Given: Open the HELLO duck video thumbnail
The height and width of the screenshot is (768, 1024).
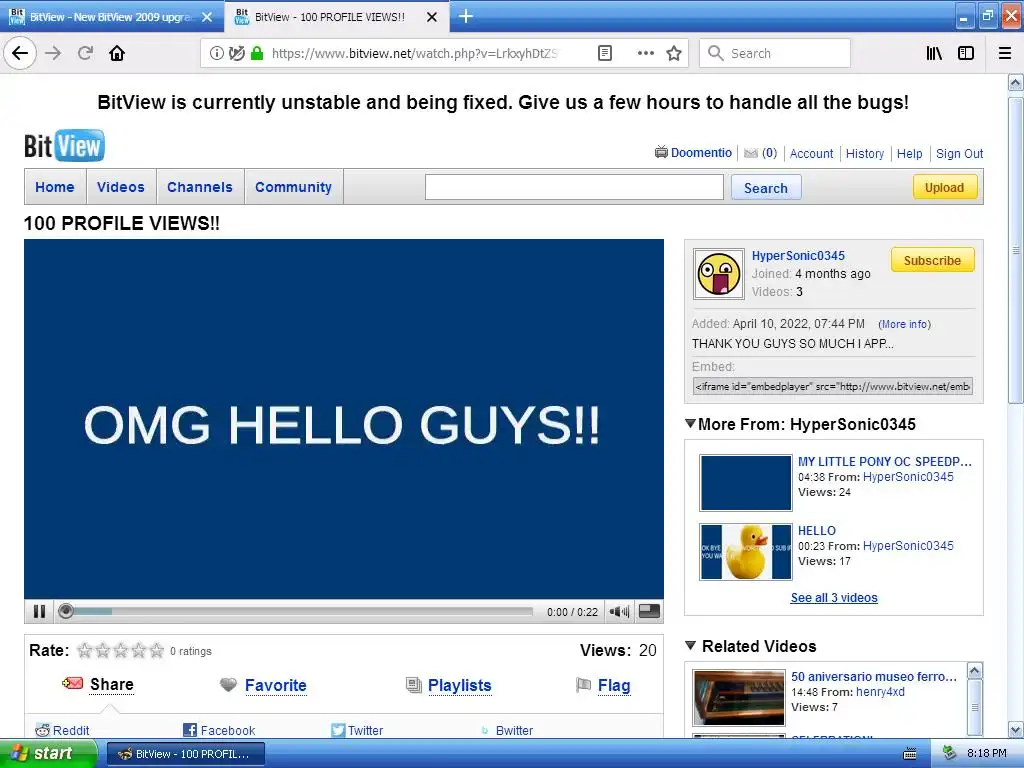Looking at the screenshot, I should coord(746,552).
